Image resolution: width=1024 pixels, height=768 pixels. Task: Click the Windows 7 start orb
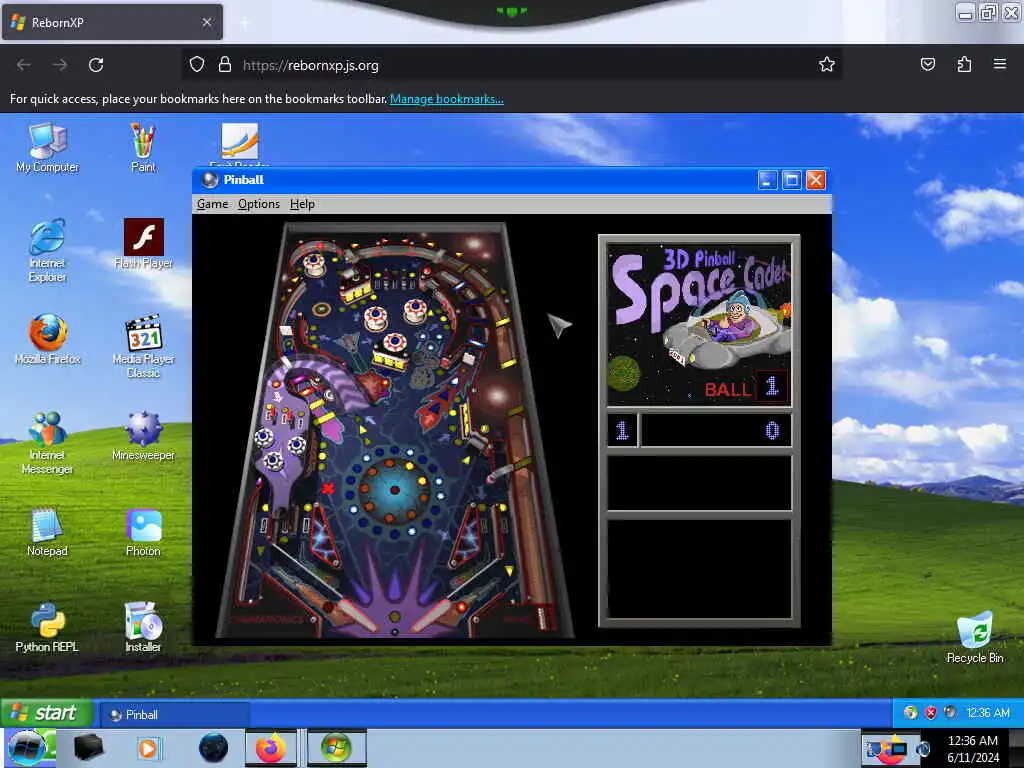click(27, 748)
